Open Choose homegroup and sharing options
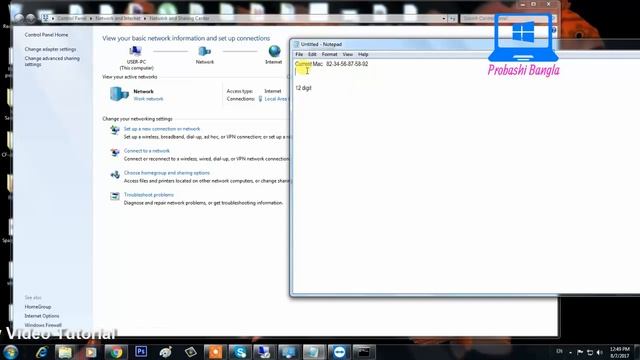The width and height of the screenshot is (640, 360). (x=167, y=173)
